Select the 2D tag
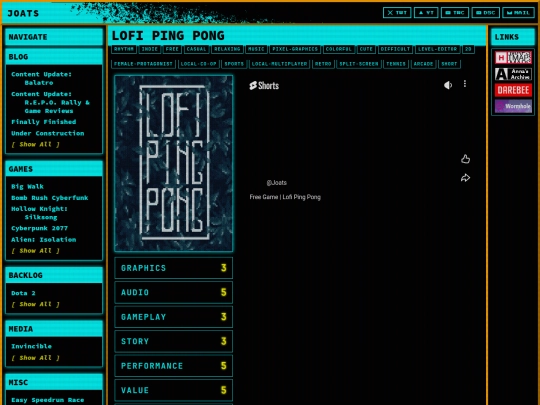Screen dimensions: 540x405 468,49
